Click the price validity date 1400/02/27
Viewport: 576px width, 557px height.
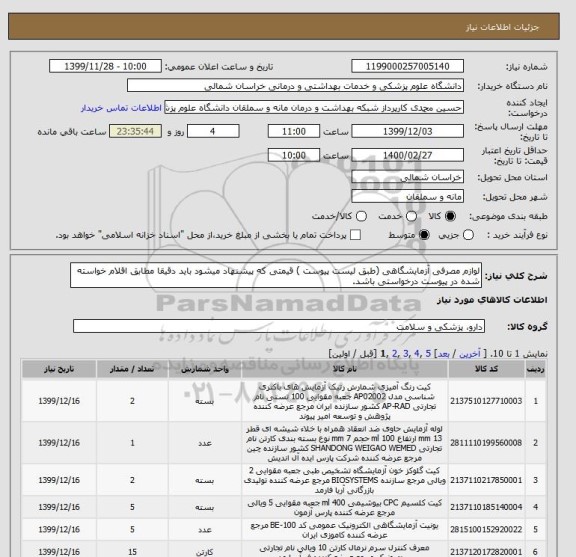tap(407, 155)
